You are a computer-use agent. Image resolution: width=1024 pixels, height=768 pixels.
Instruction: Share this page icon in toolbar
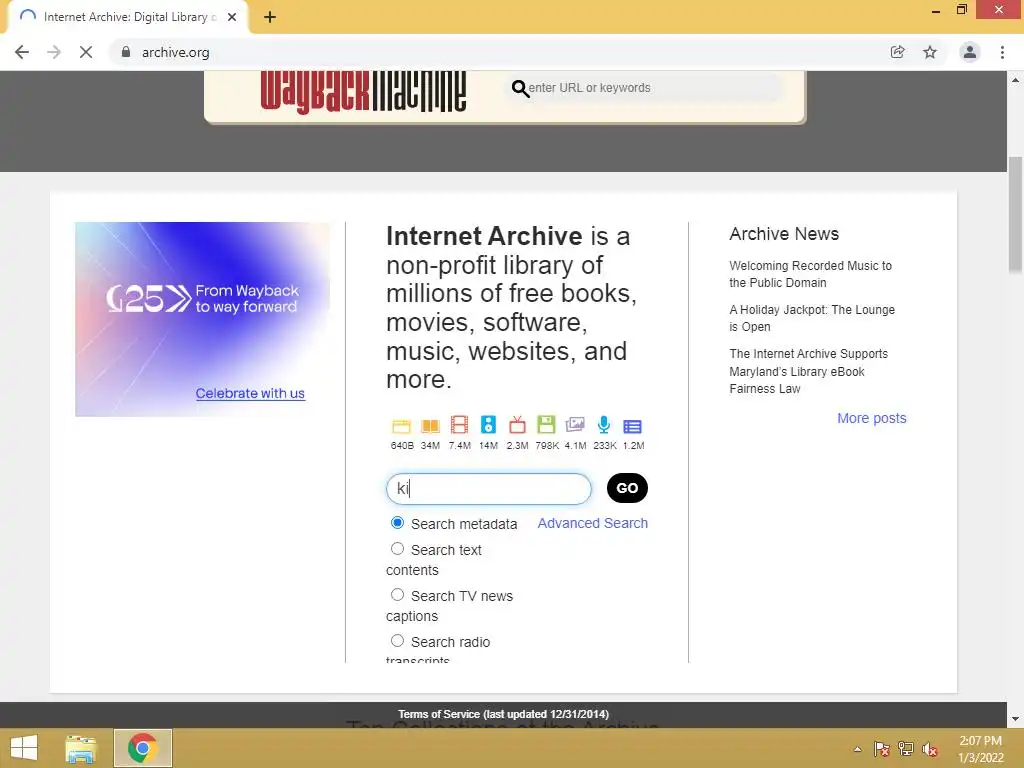pyautogui.click(x=898, y=52)
